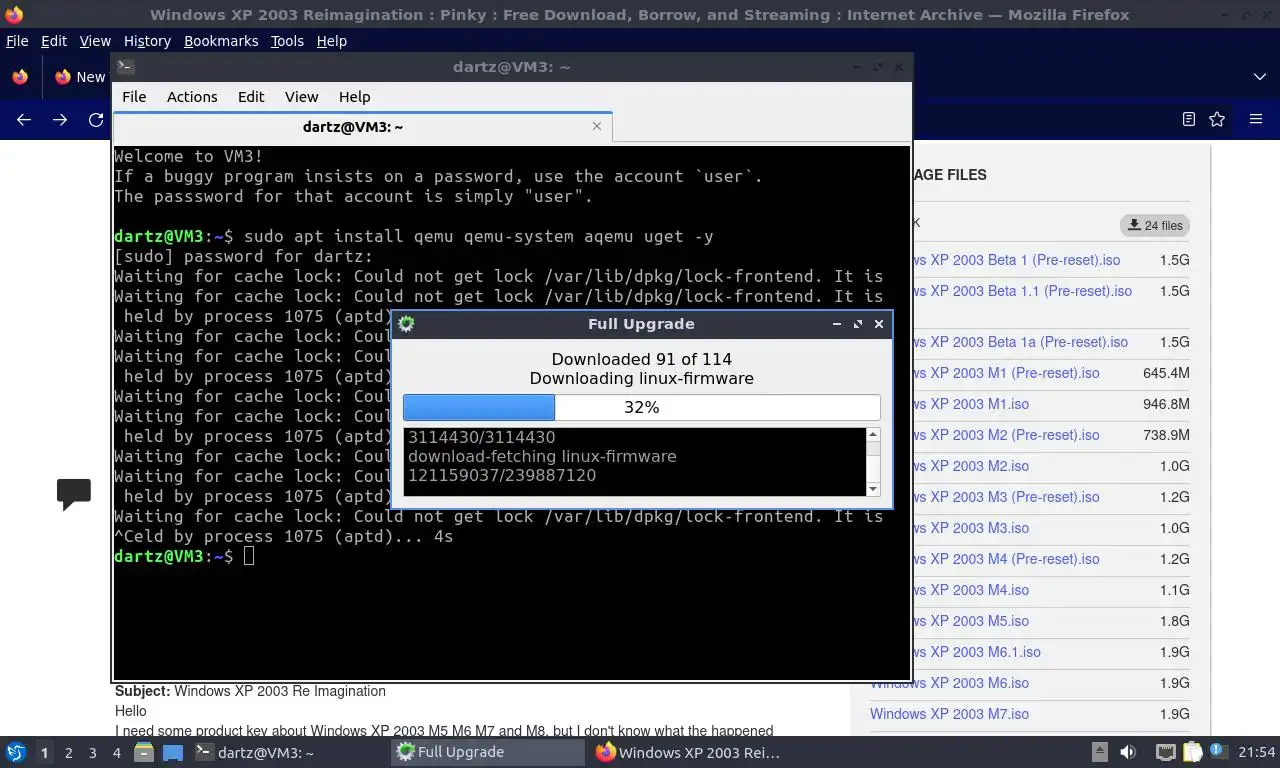Open the list all tabs chevron
Viewport: 1280px width, 768px height.
click(x=1259, y=76)
